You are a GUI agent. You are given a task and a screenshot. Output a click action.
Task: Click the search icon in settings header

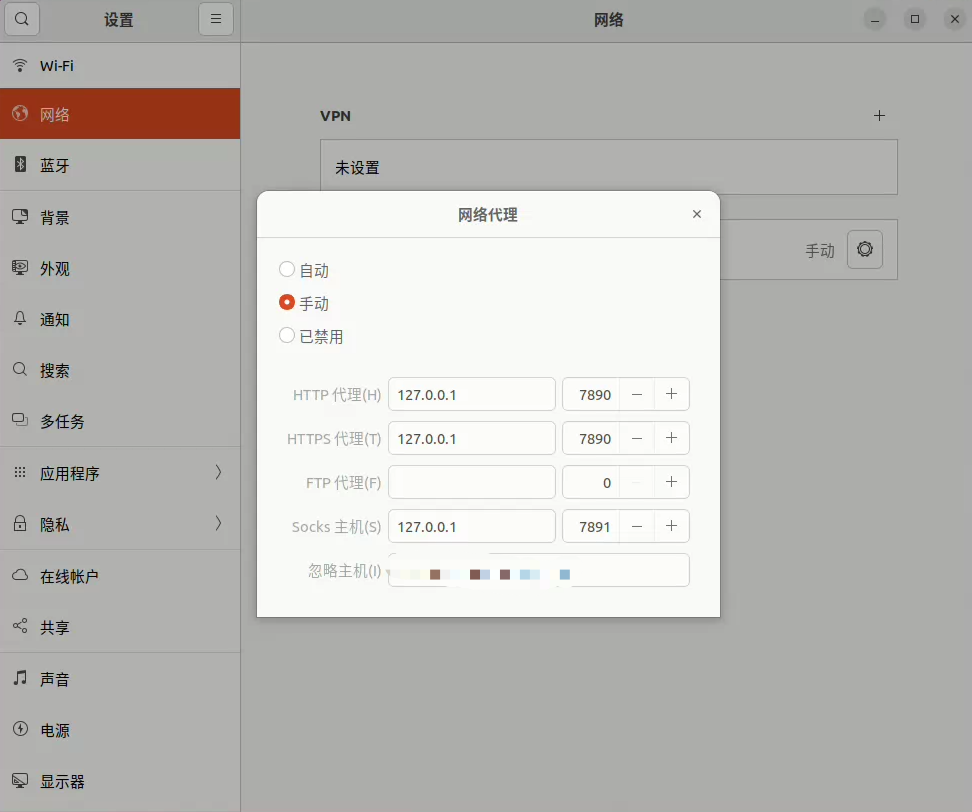23,19
